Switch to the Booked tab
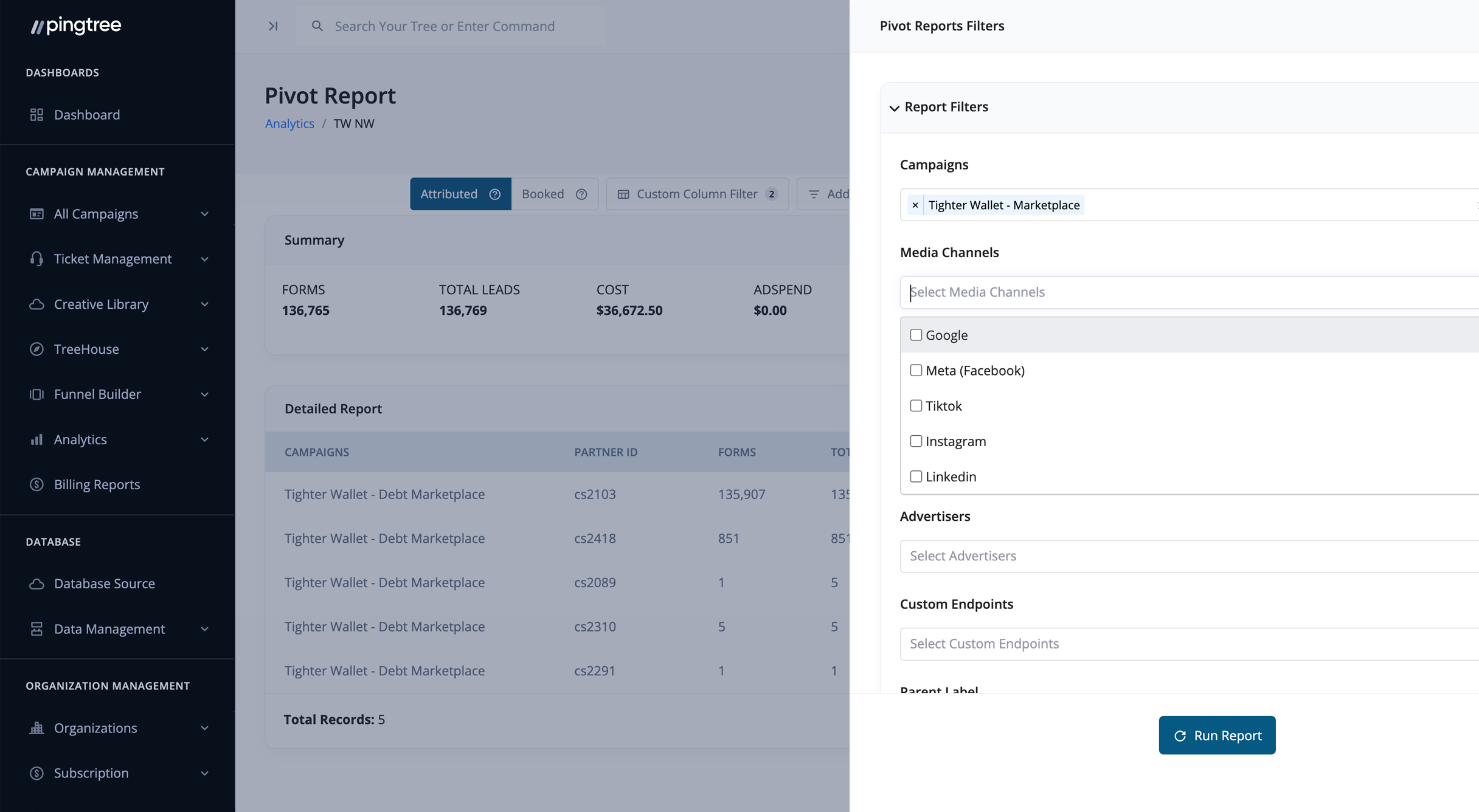 543,194
